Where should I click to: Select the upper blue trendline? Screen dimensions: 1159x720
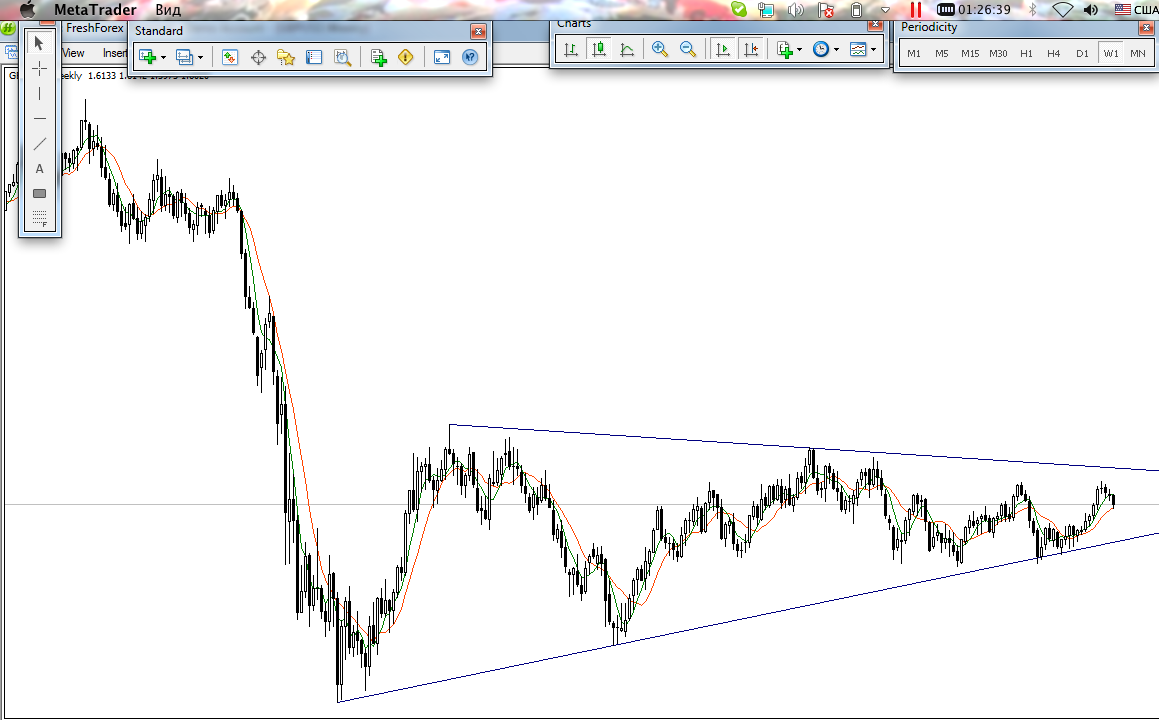803,447
